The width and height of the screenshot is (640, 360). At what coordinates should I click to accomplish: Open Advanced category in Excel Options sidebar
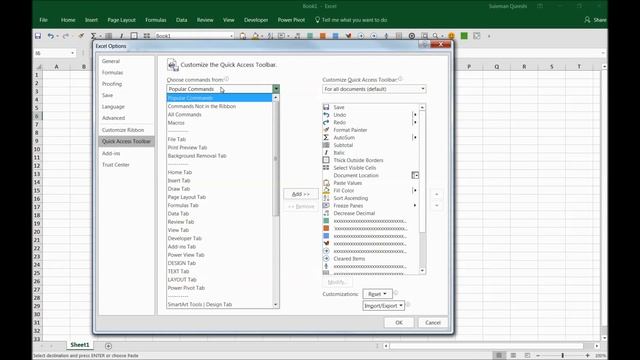(x=113, y=118)
